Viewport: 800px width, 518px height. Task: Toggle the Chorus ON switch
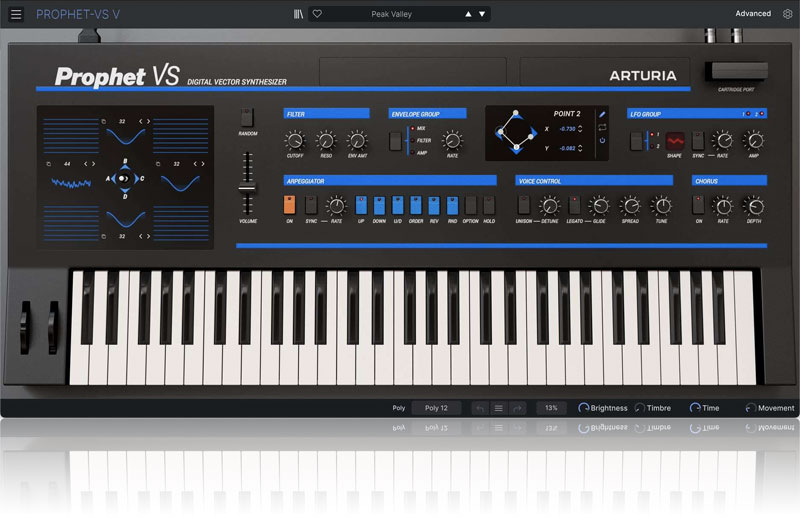698,205
